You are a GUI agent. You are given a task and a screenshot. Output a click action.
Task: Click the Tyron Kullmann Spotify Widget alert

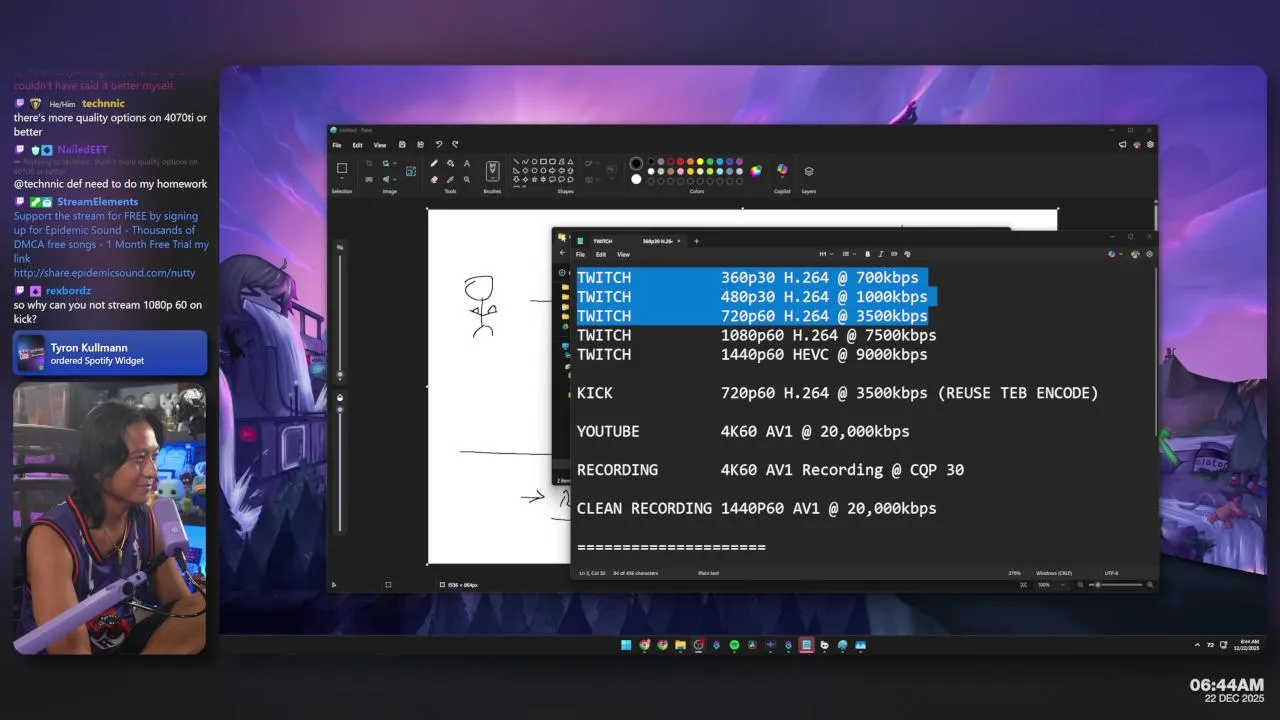(x=110, y=353)
